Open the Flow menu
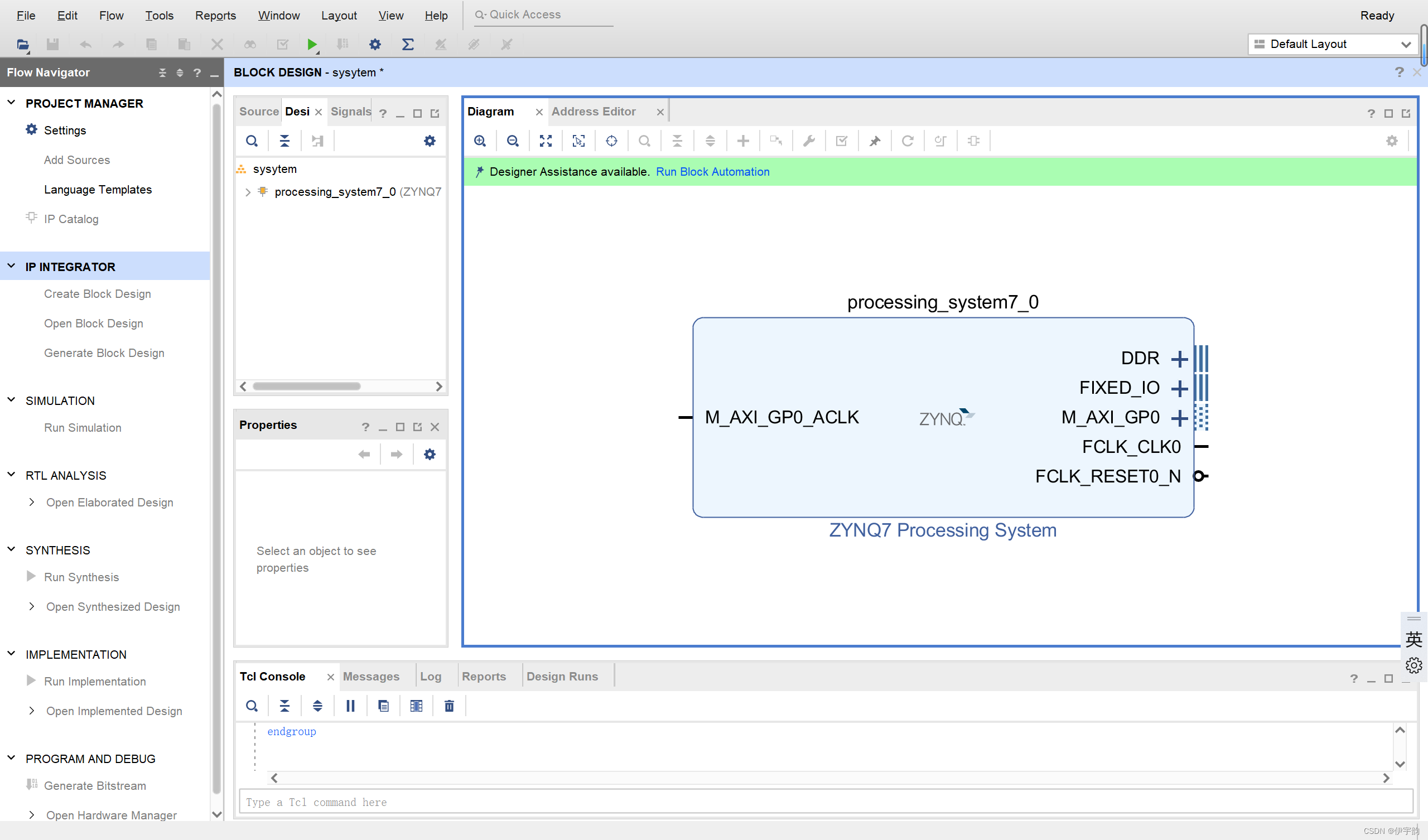Screen dimensions: 1428x840 click(111, 15)
